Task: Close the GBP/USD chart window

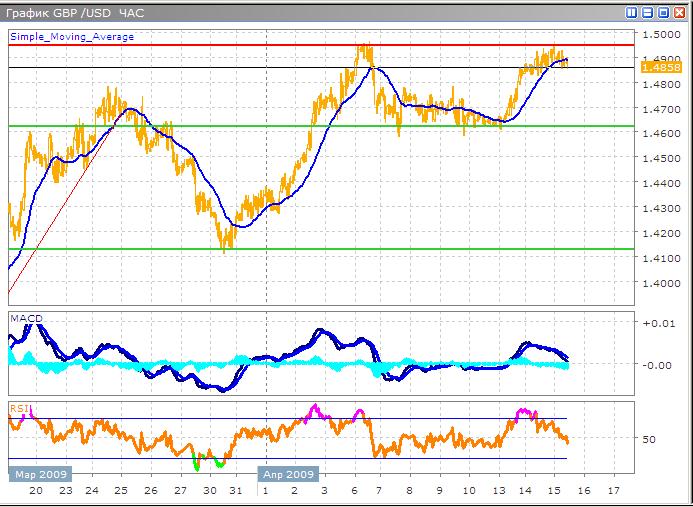Action: (677, 13)
